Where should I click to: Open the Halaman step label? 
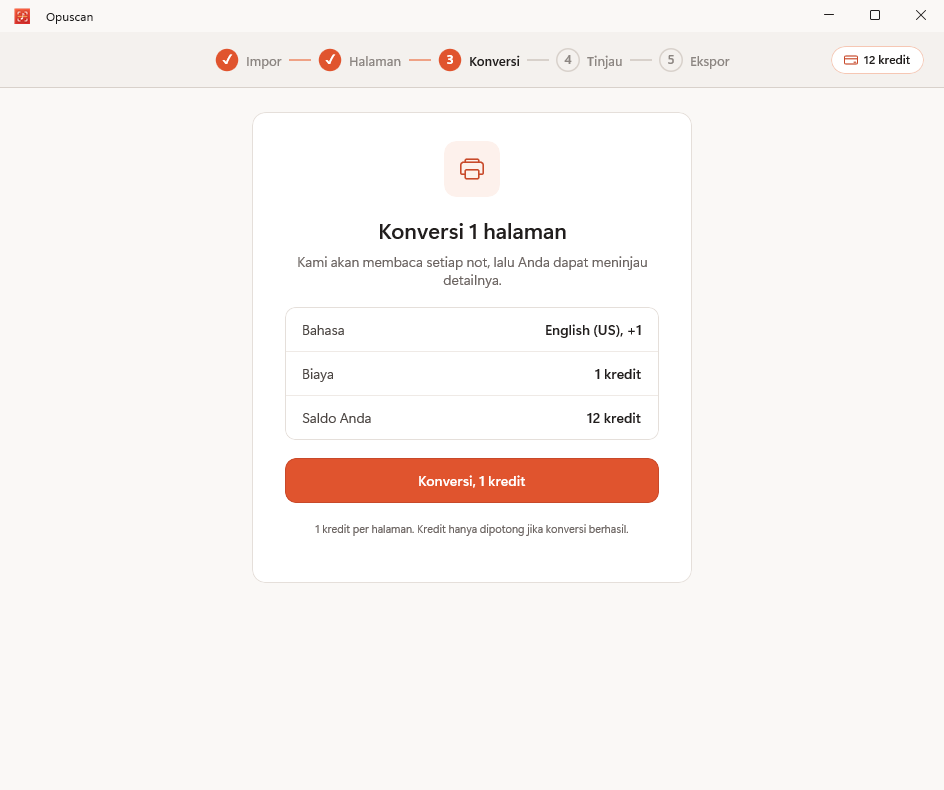375,61
